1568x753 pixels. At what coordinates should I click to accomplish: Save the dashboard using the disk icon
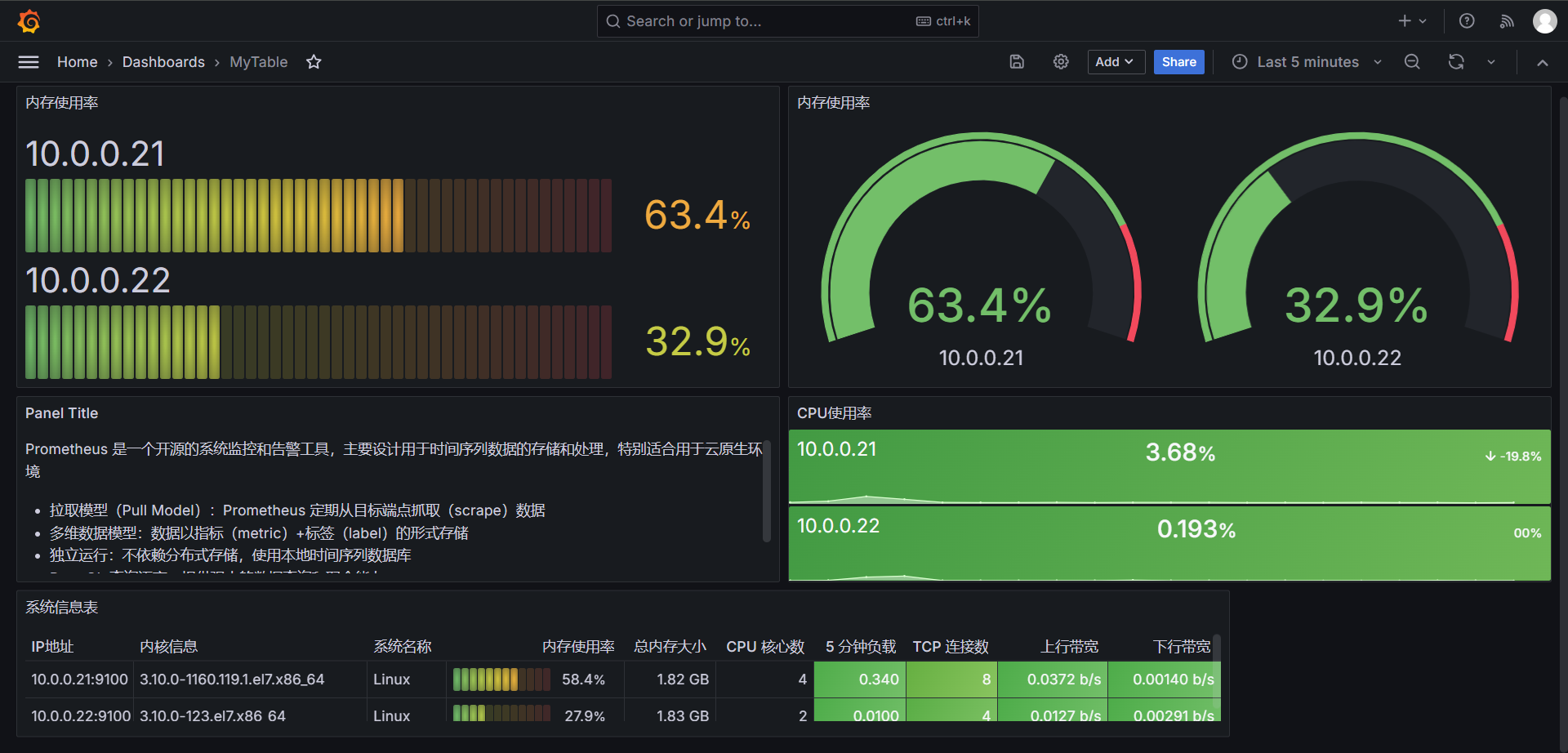(x=1017, y=62)
